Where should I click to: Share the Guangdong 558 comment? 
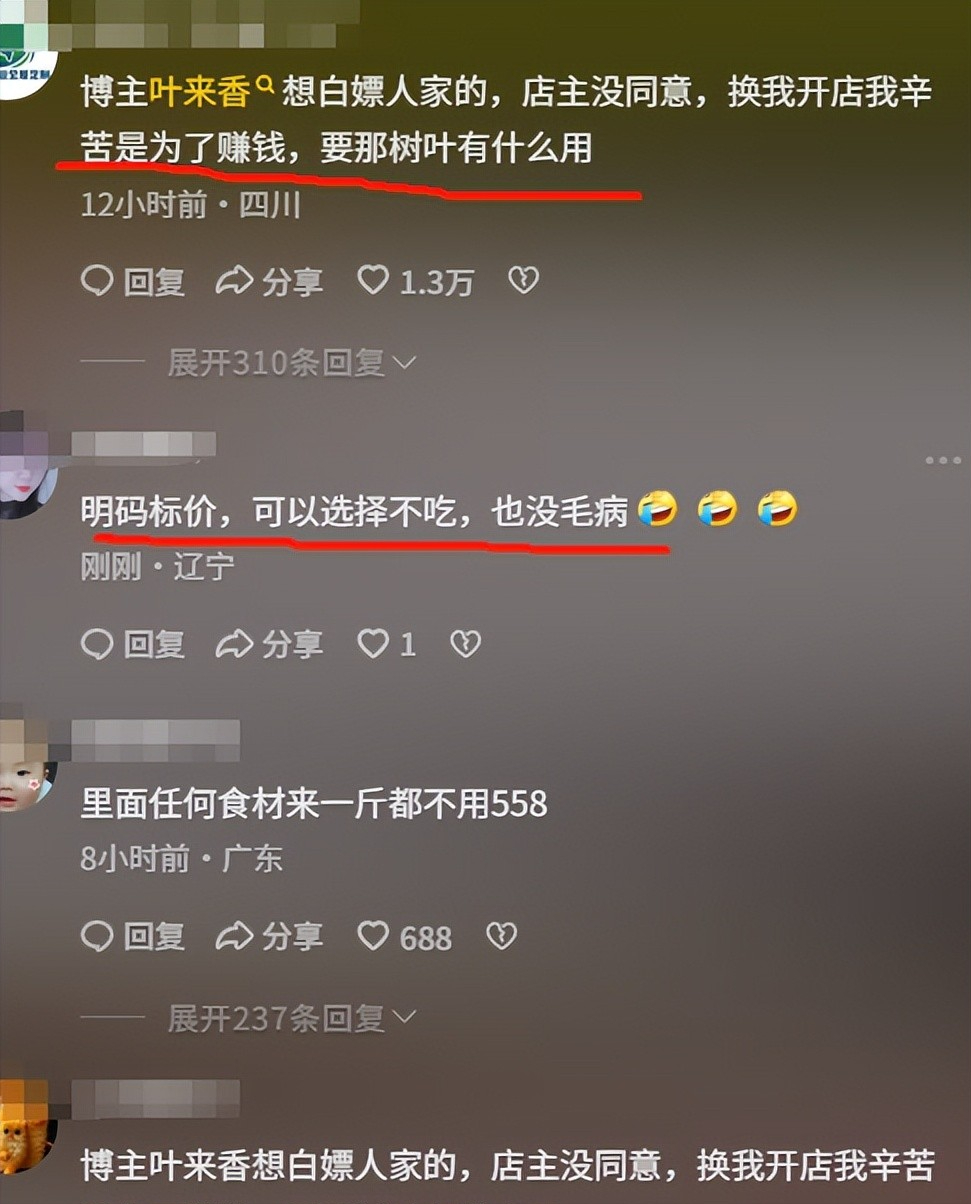pos(270,937)
